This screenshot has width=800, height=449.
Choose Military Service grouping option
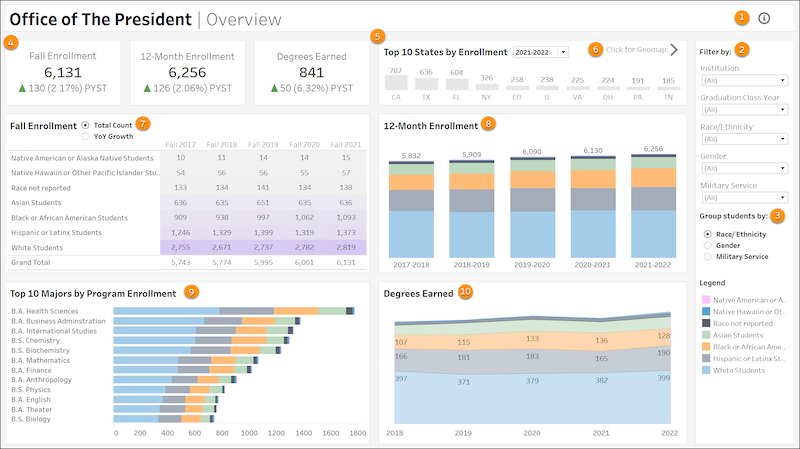click(710, 256)
